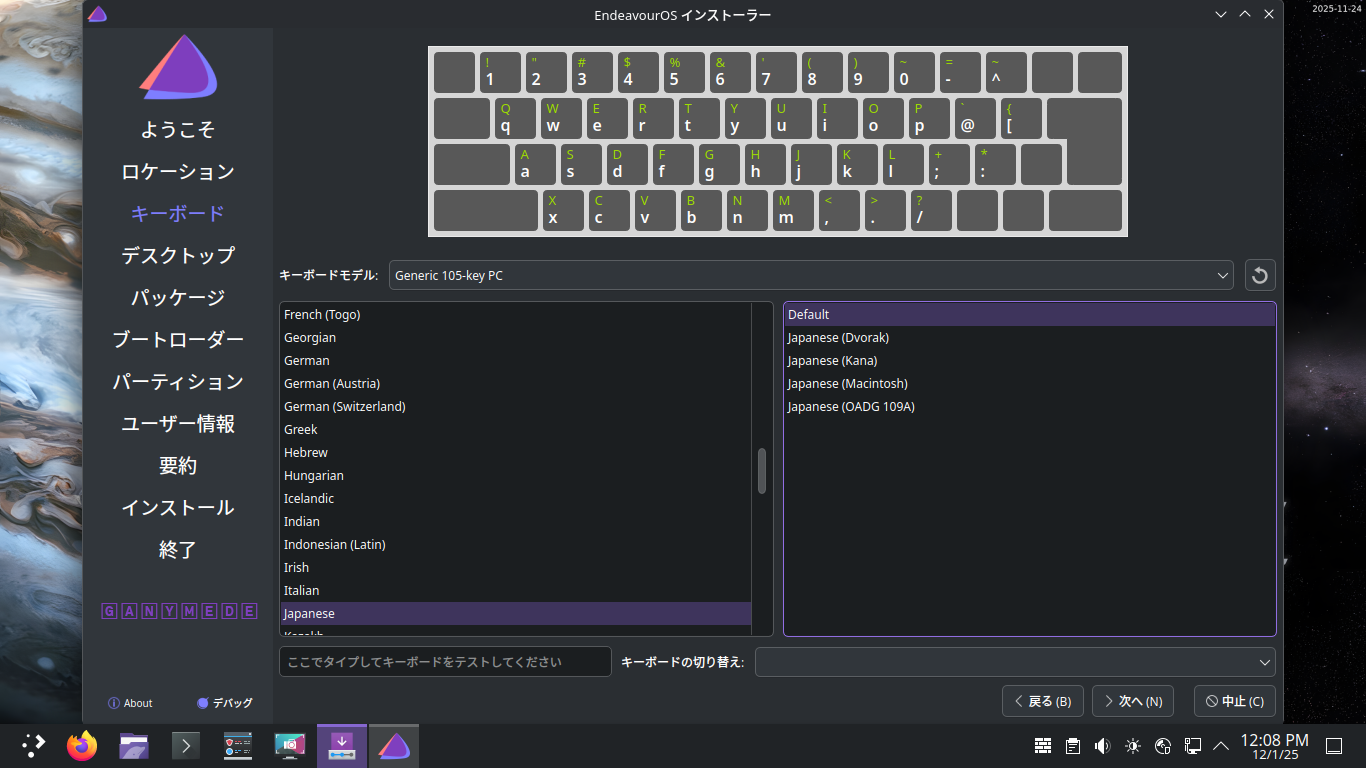This screenshot has height=768, width=1366.
Task: Open the system settings taskbar icon
Action: 237,745
